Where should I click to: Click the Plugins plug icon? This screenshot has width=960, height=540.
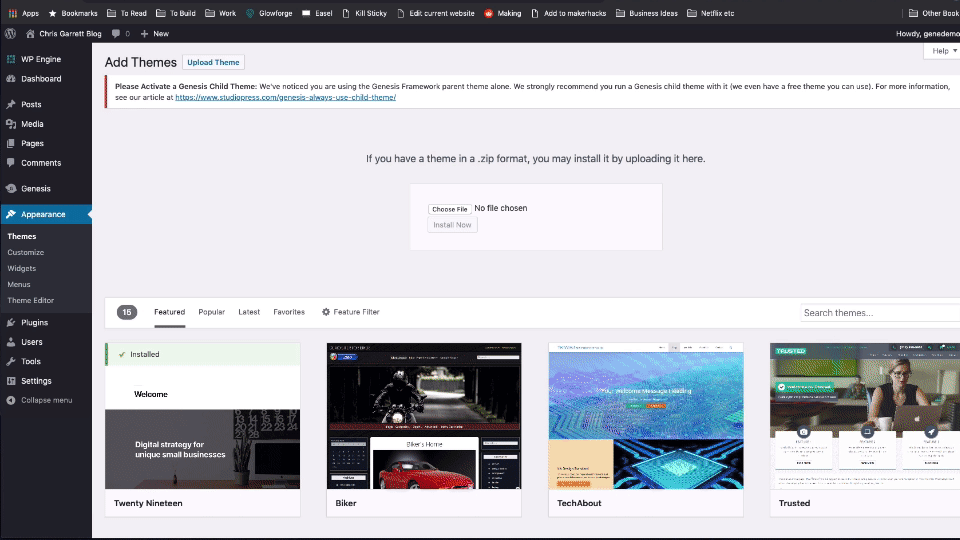11,323
